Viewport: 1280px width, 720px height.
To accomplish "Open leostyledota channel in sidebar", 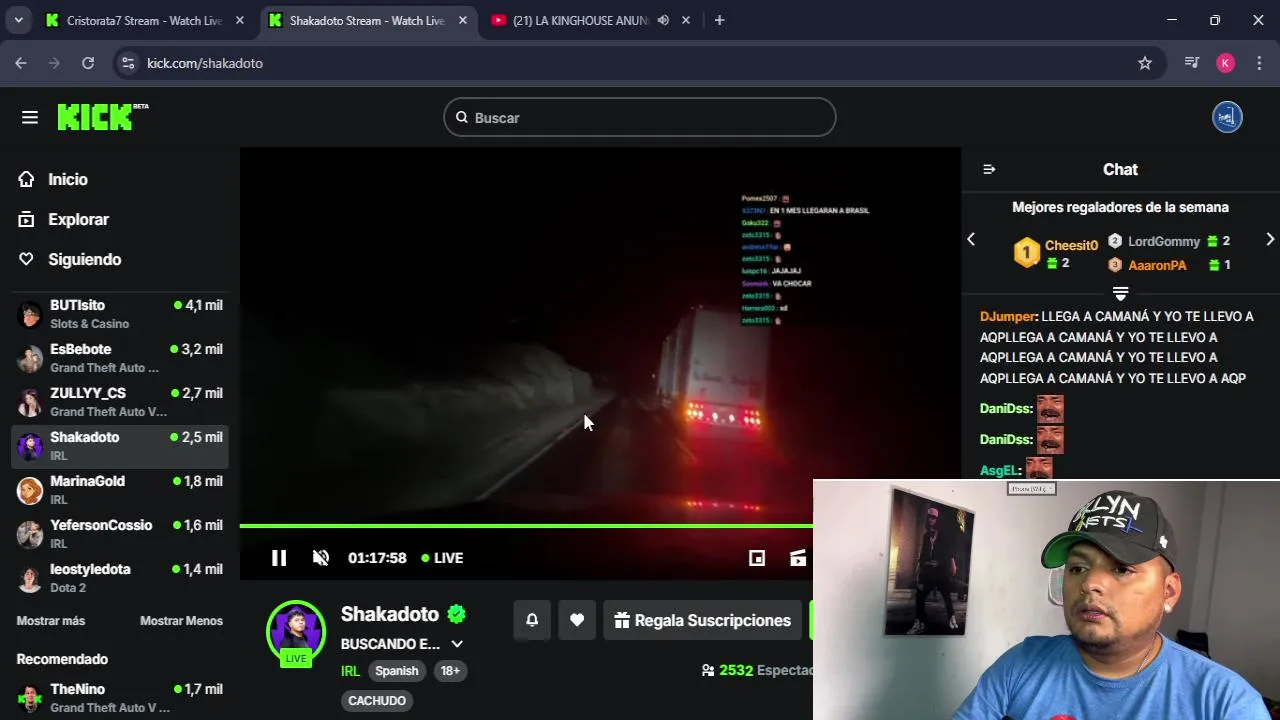I will (120, 578).
